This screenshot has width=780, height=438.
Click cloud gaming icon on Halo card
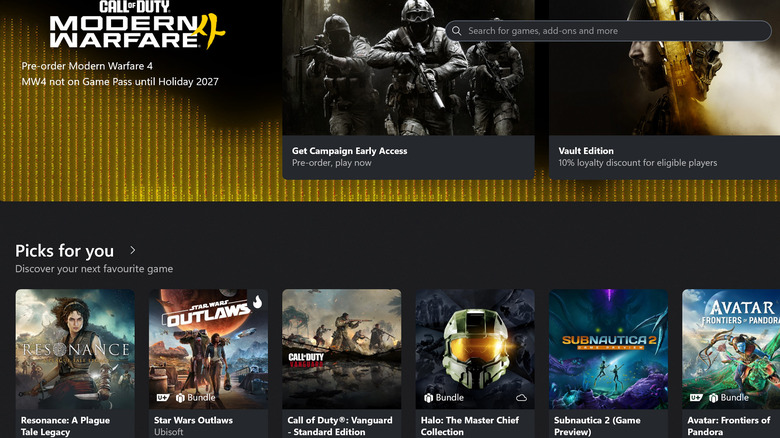[x=521, y=398]
